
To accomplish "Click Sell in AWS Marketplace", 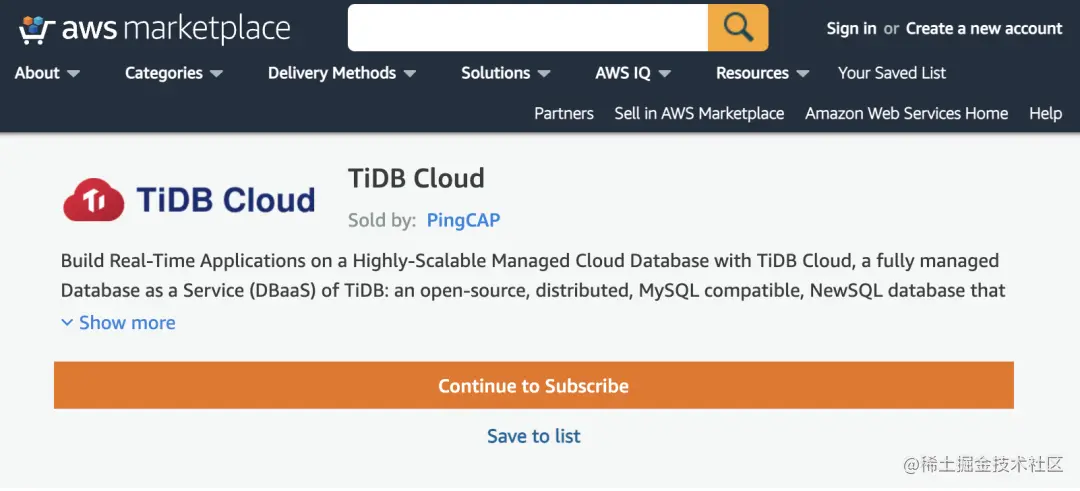I will pos(699,113).
